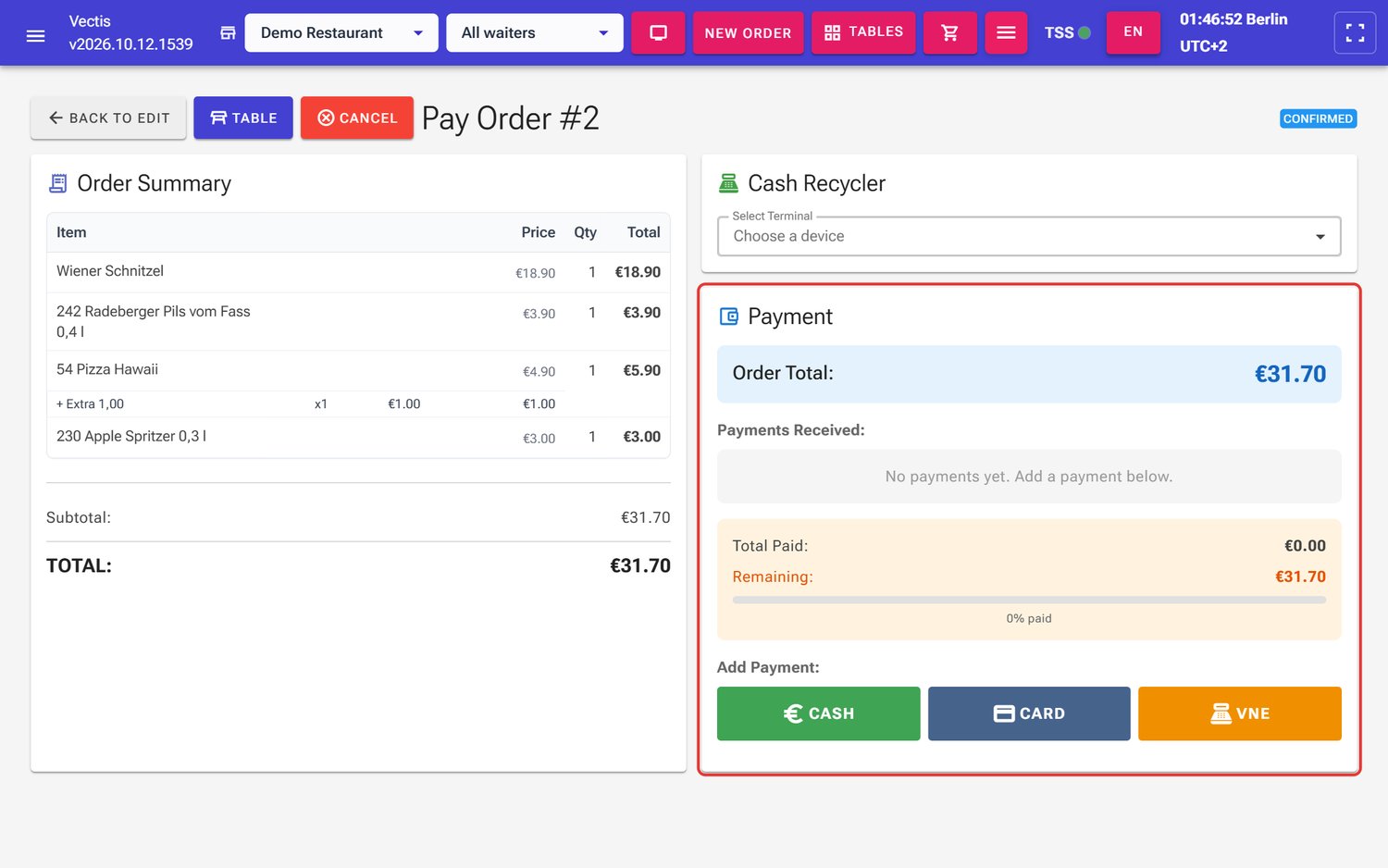
Task: Click the TOTAL €31.70 summary amount
Action: pos(640,565)
